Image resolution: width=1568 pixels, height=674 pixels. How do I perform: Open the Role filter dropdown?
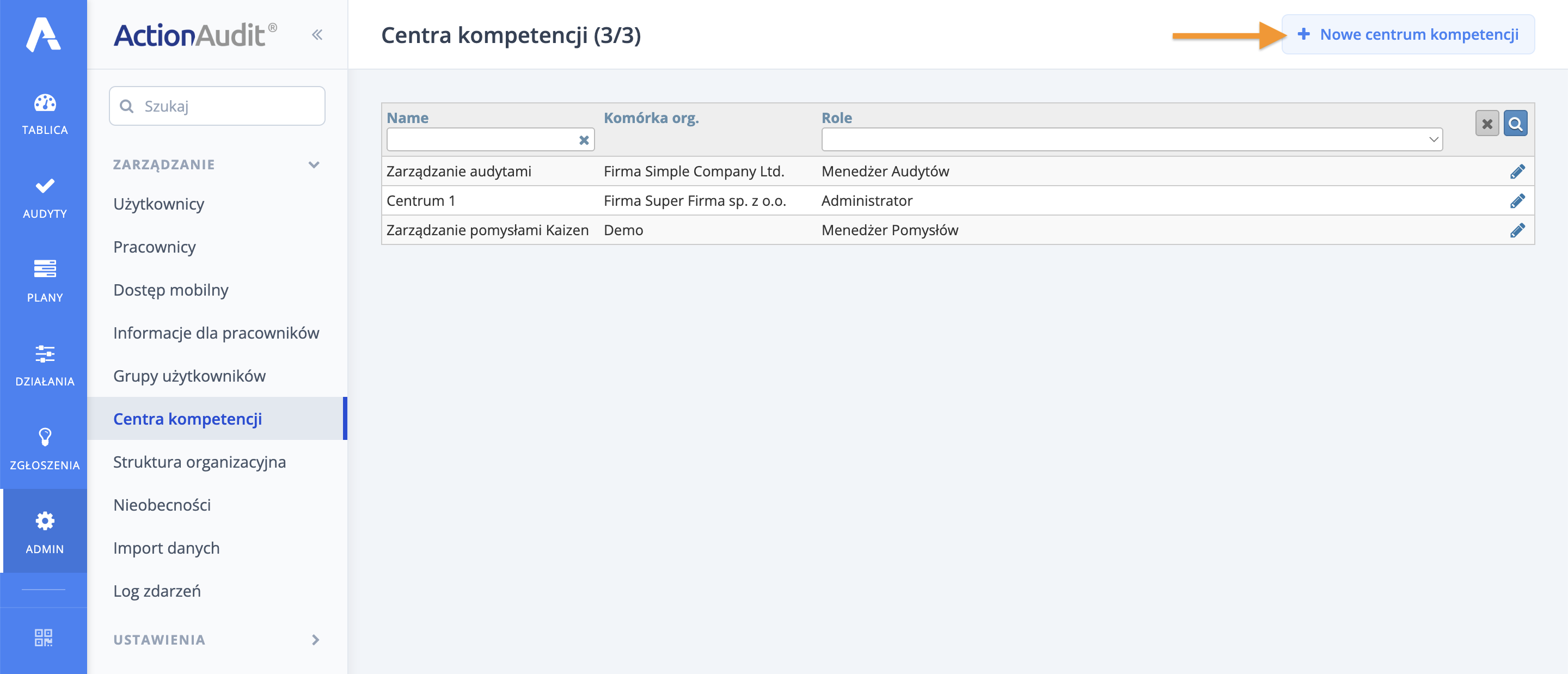pyautogui.click(x=1131, y=140)
